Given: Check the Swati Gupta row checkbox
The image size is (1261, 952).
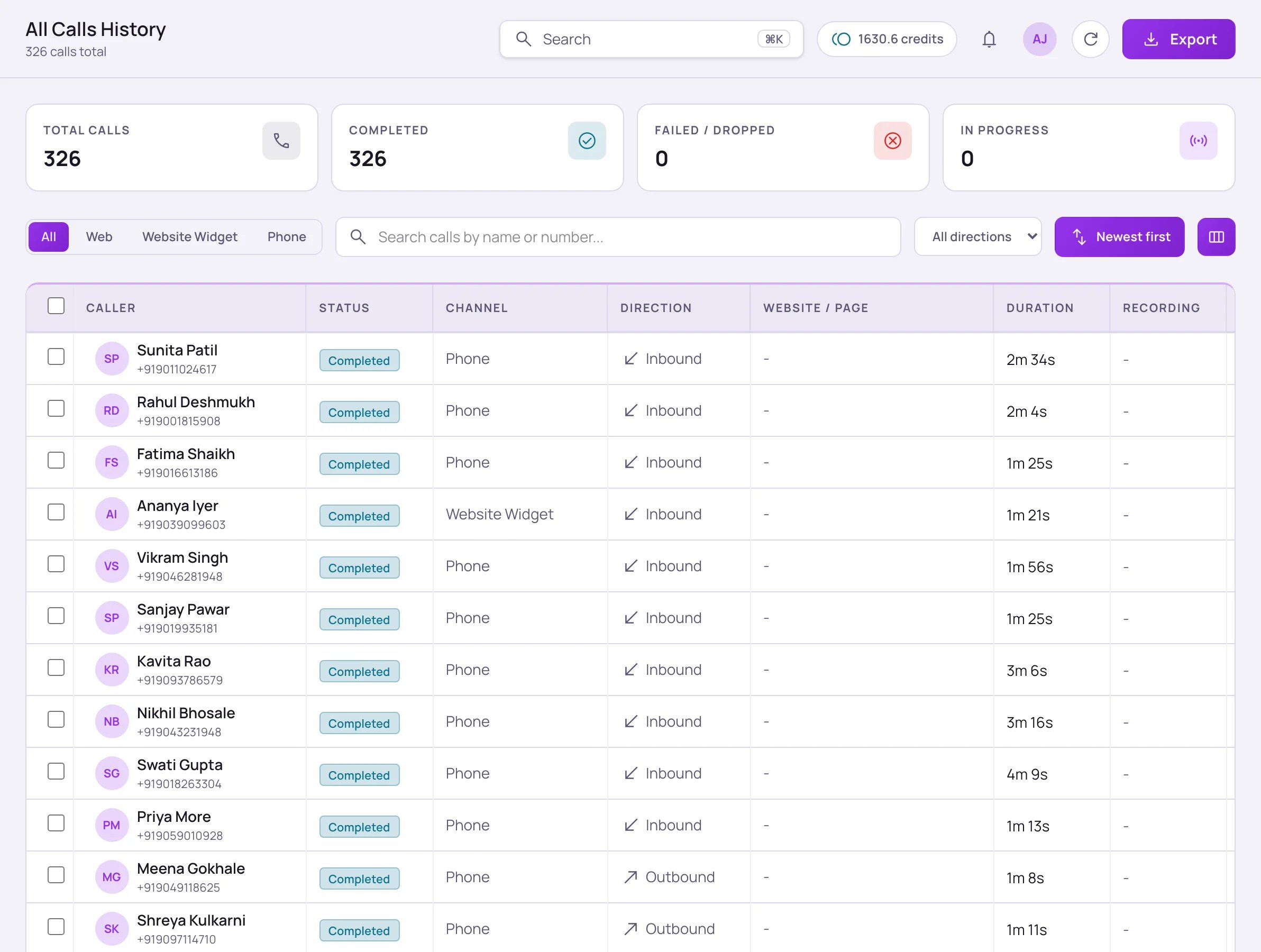Looking at the screenshot, I should click(x=56, y=772).
